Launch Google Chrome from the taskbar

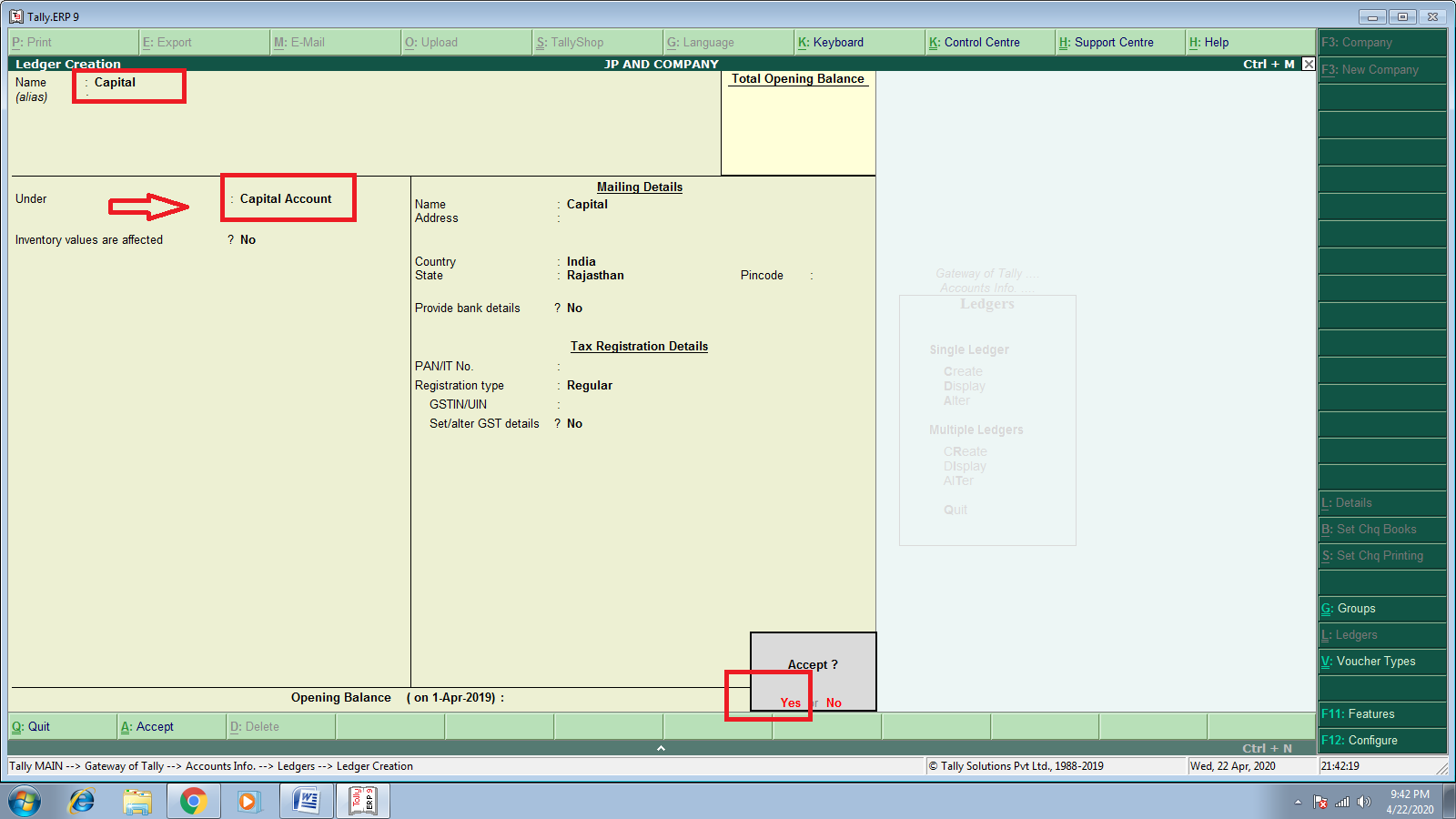pyautogui.click(x=193, y=801)
